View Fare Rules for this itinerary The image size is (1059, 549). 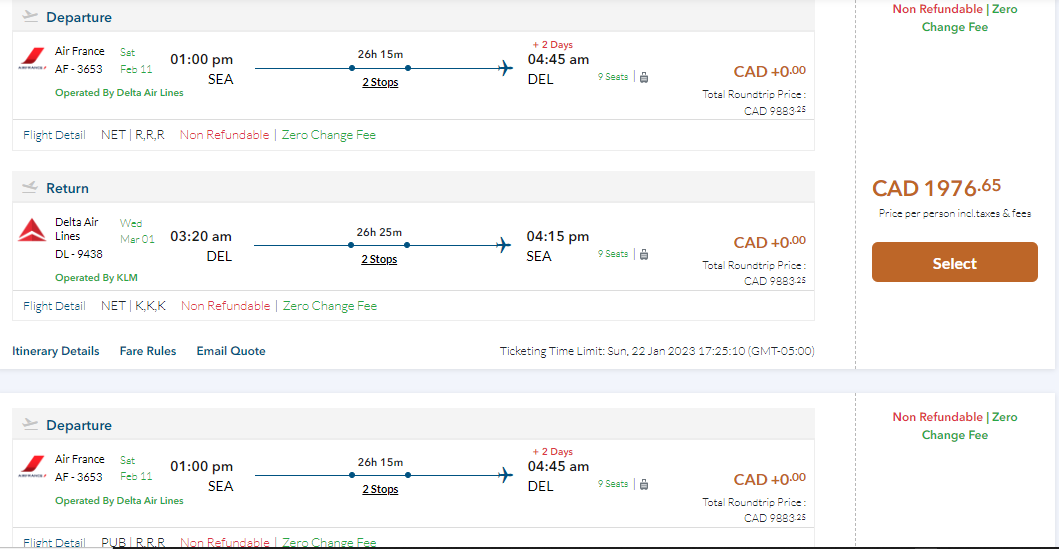(x=148, y=351)
